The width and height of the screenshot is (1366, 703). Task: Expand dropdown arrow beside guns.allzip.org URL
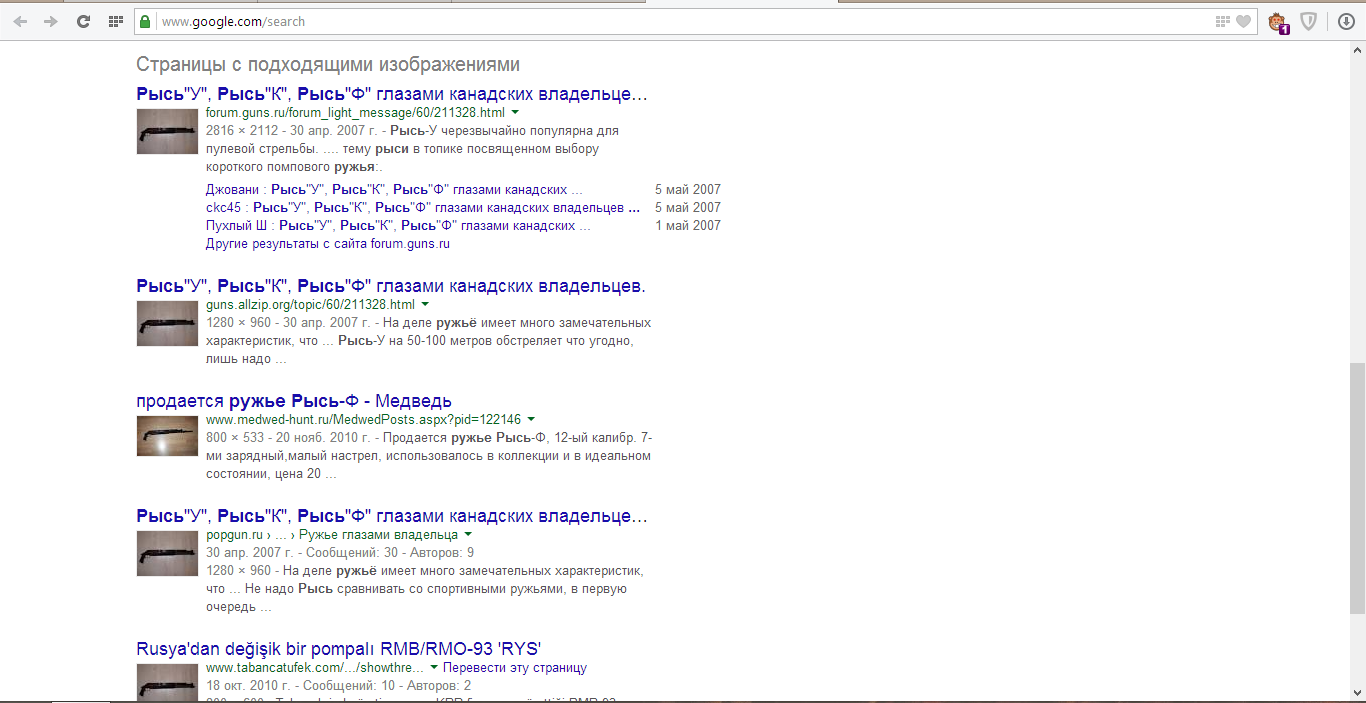(x=425, y=304)
